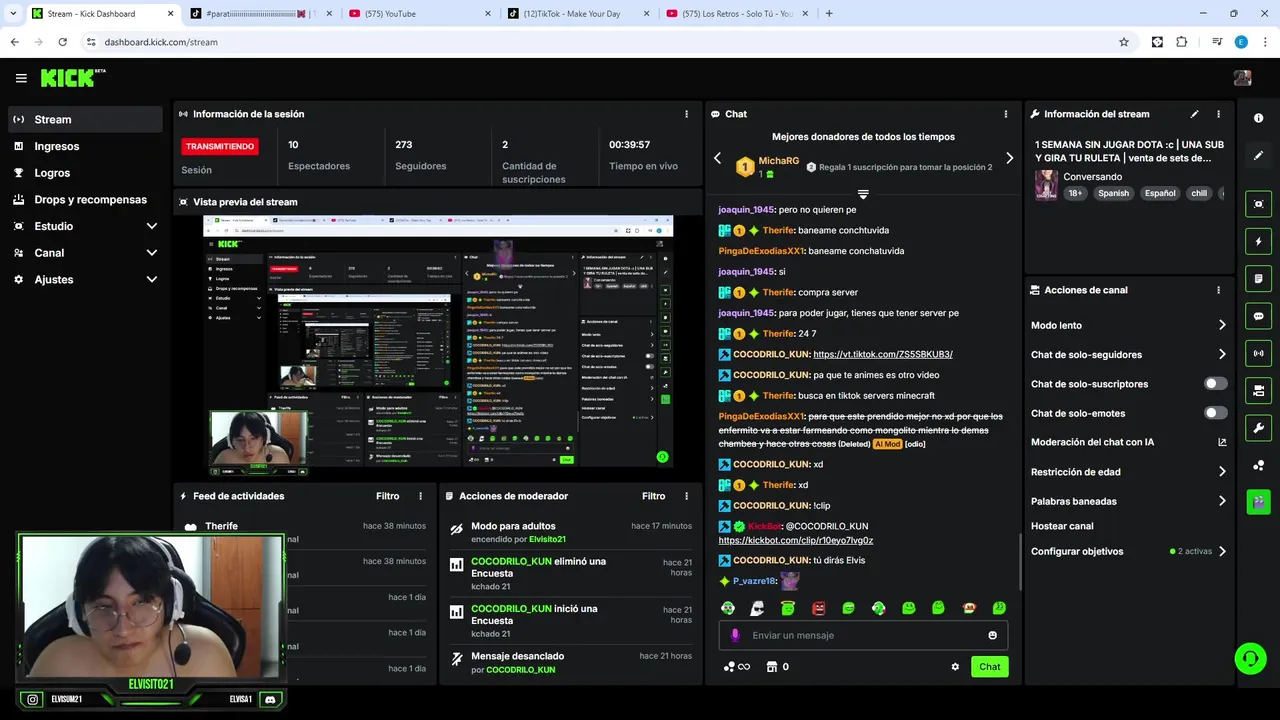Toggle Chat de solo-suscriptores switch
1280x720 pixels.
tap(1215, 384)
